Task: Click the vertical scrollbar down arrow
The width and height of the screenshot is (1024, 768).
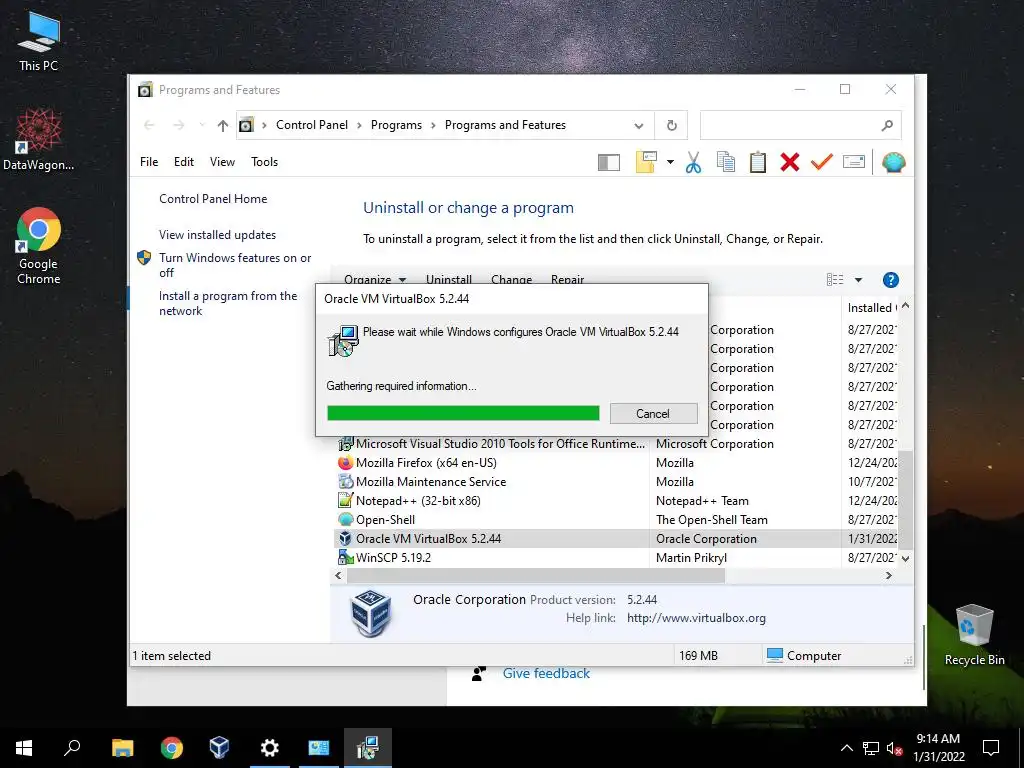Action: [905, 558]
